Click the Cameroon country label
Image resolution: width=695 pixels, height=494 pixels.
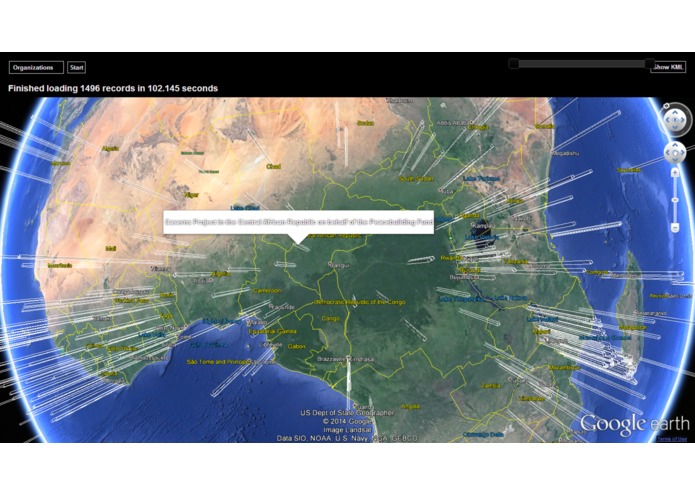pyautogui.click(x=267, y=291)
